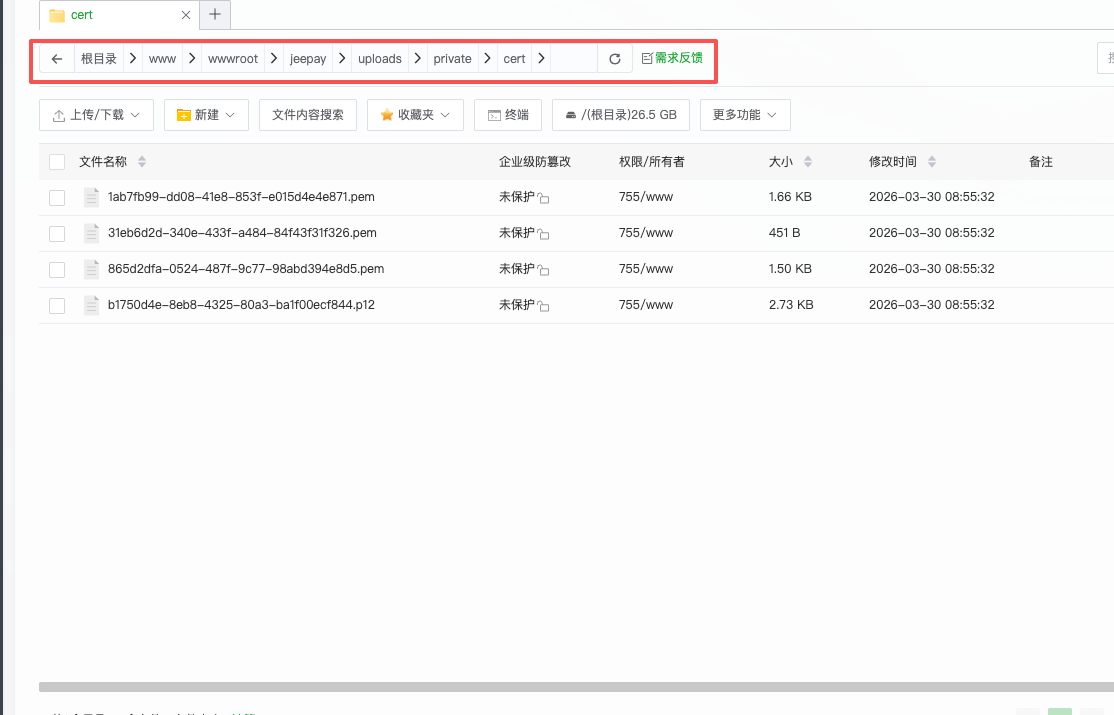Click the empty path input area
The image size is (1114, 715).
[574, 59]
